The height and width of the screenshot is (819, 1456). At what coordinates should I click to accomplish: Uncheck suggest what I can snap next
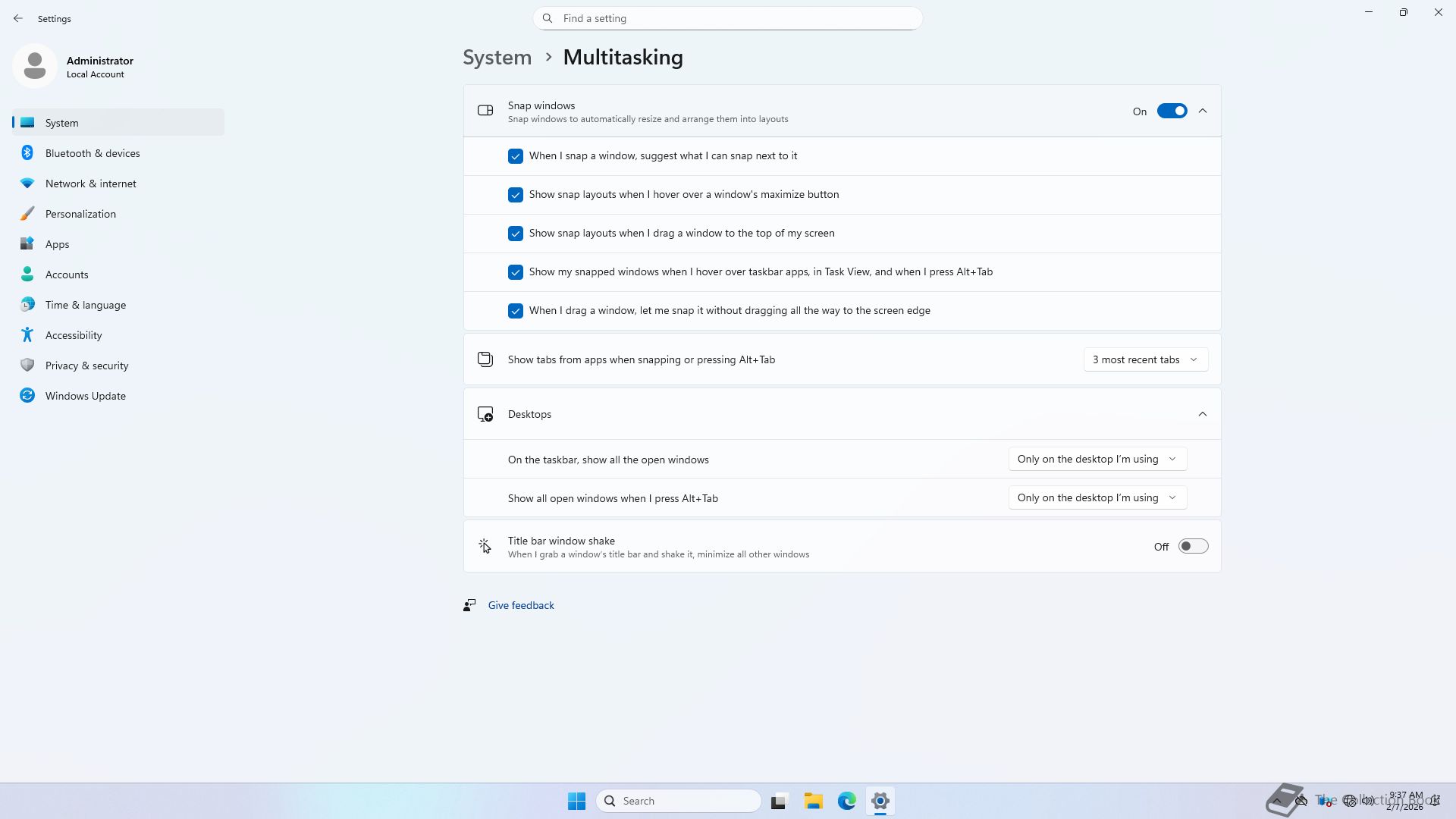tap(516, 156)
